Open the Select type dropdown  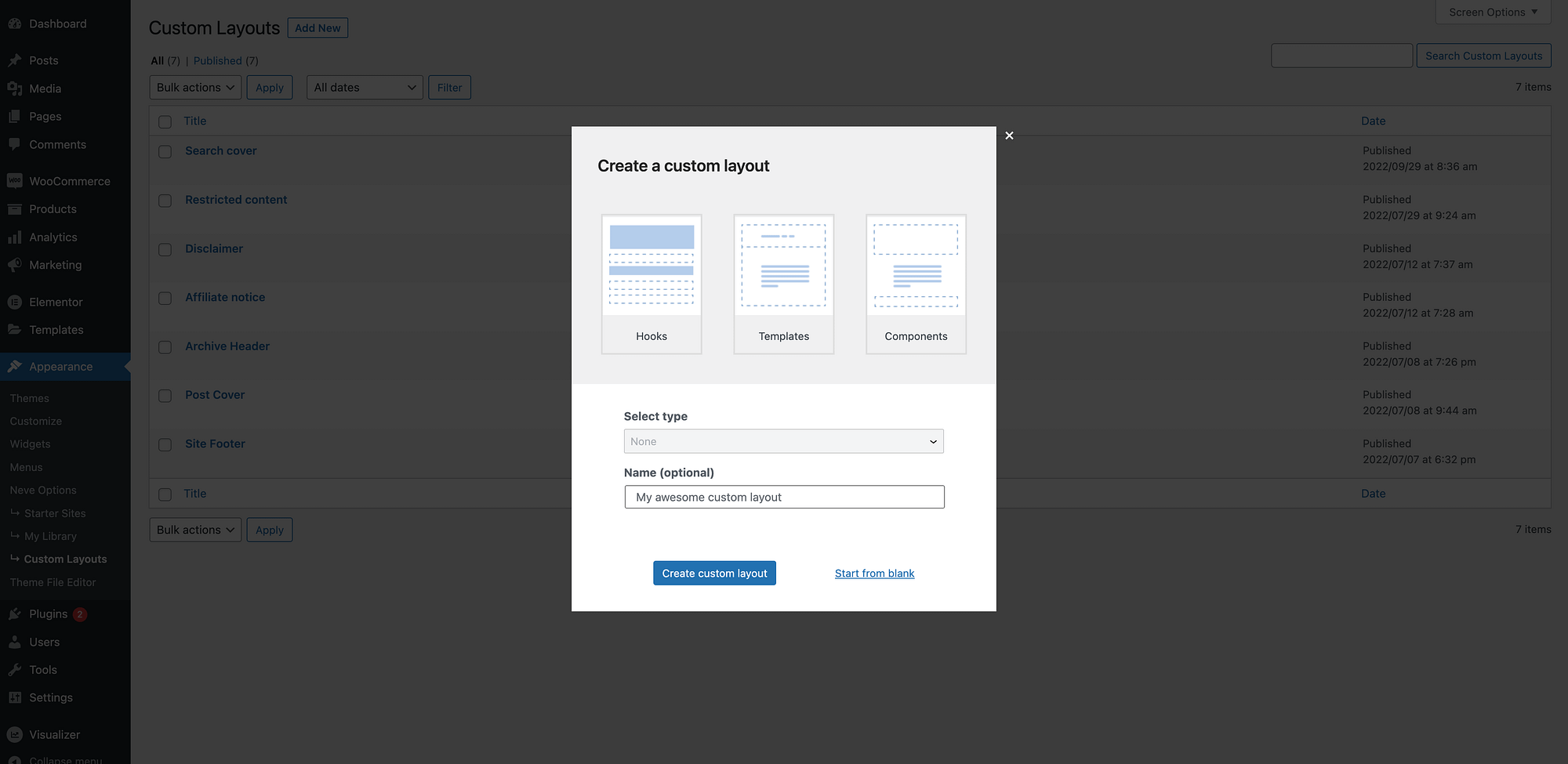coord(784,441)
